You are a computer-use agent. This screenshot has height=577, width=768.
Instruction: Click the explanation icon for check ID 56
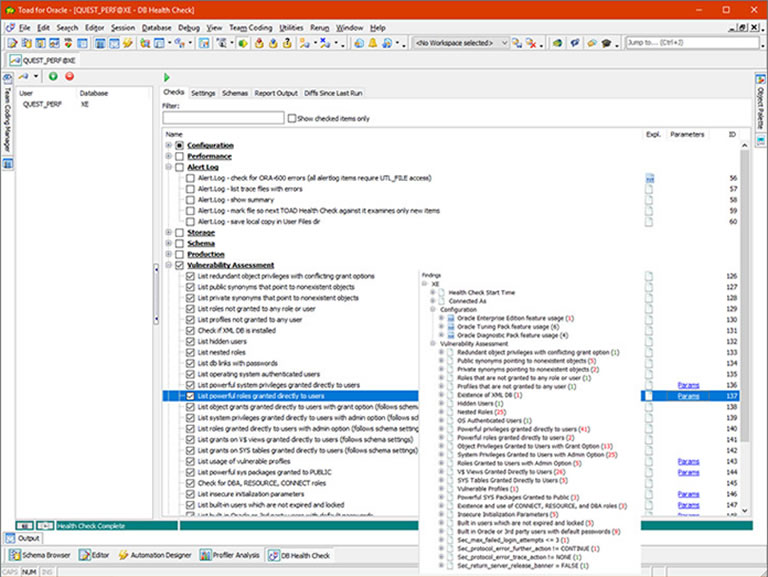[649, 178]
